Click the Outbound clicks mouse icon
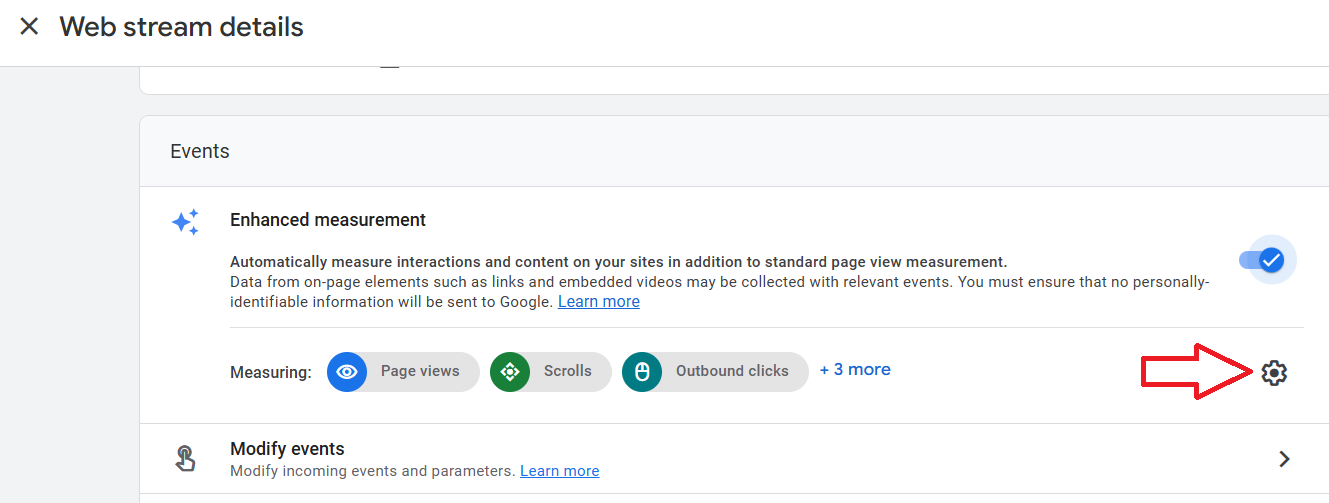This screenshot has height=503, width=1329. coord(642,372)
